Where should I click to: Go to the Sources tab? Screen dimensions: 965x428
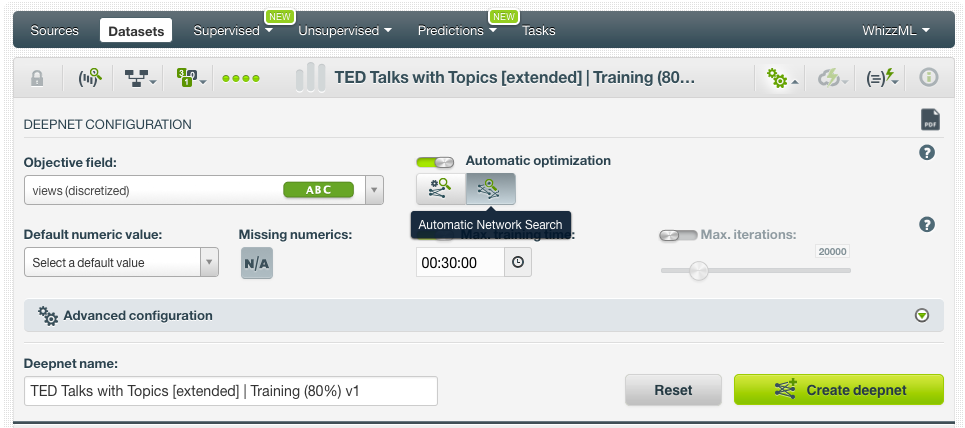coord(55,31)
